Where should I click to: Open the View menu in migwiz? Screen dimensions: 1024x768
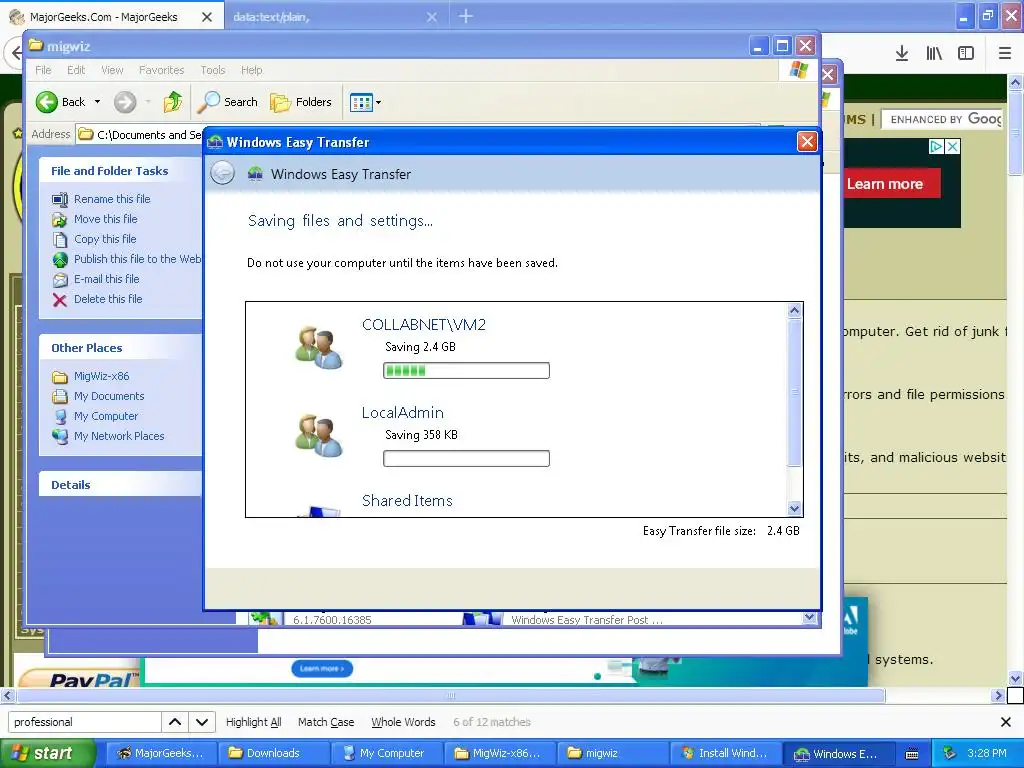[112, 70]
